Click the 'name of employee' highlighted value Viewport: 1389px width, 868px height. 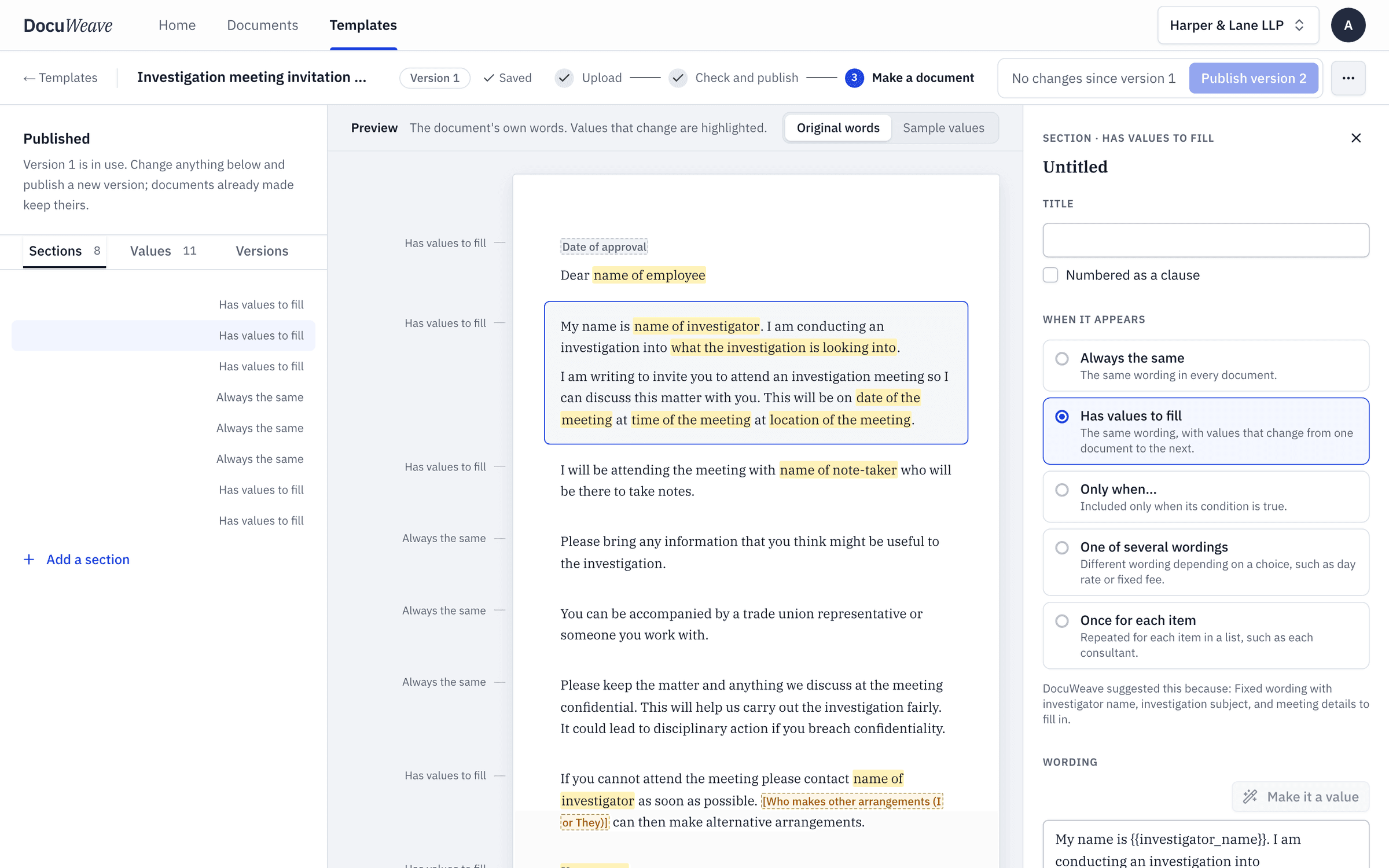coord(649,275)
